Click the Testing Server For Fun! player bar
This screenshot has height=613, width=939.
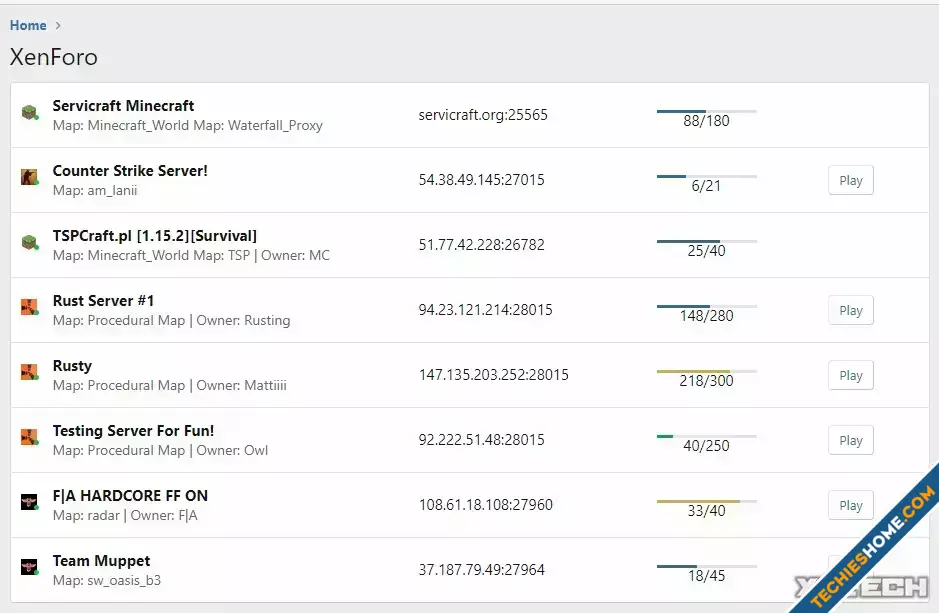pos(707,436)
